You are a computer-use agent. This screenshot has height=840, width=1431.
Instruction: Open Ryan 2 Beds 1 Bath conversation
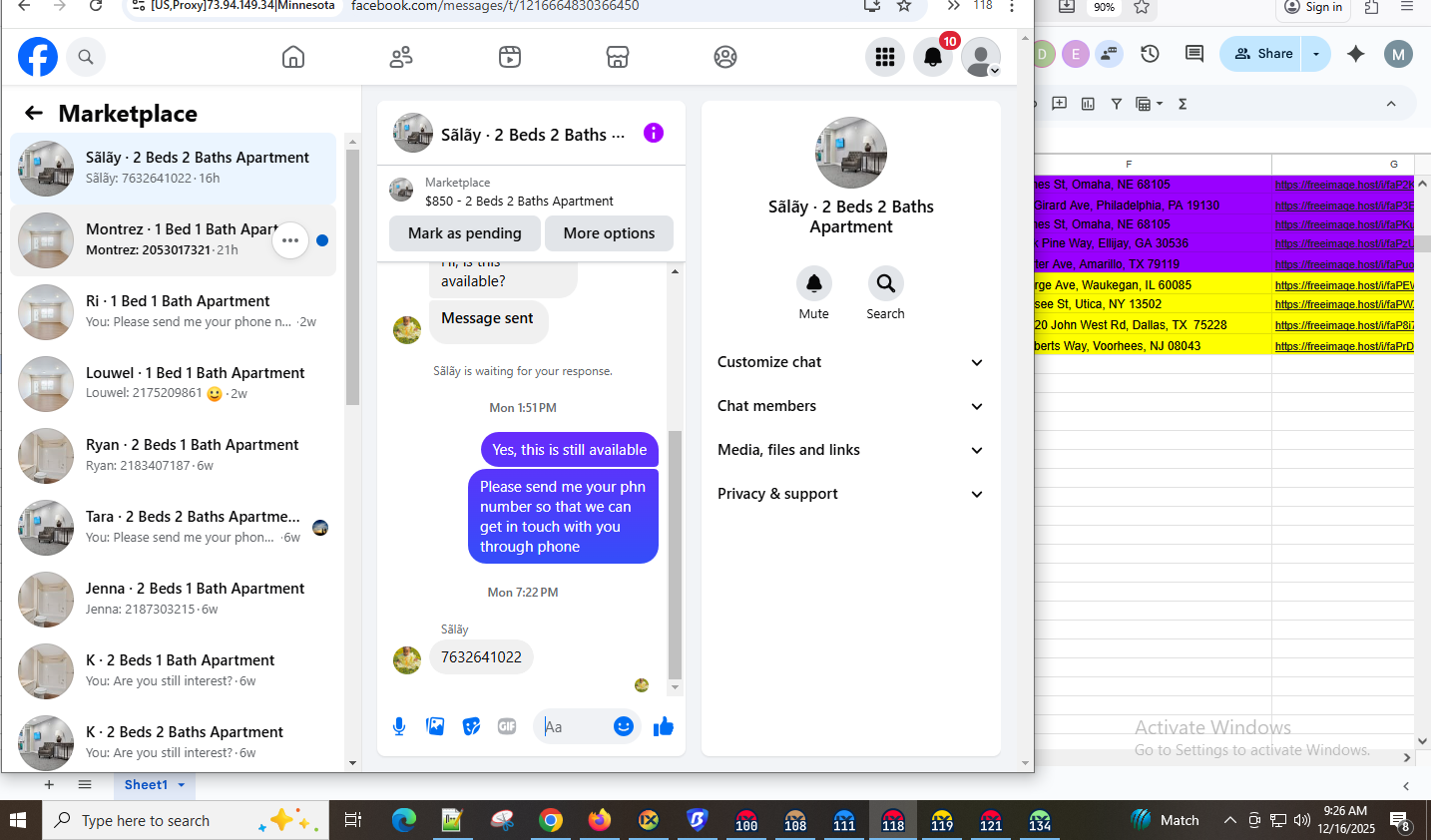click(174, 455)
